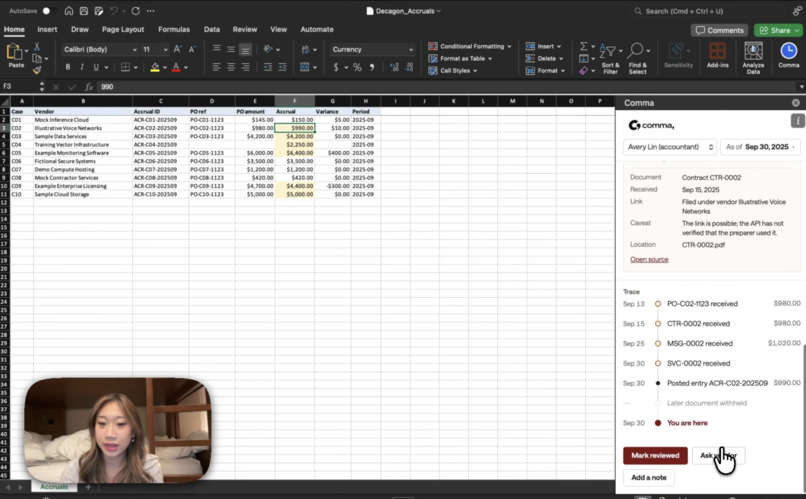Click the Increase Font Size icon
Image resolution: width=806 pixels, height=499 pixels.
[x=177, y=49]
